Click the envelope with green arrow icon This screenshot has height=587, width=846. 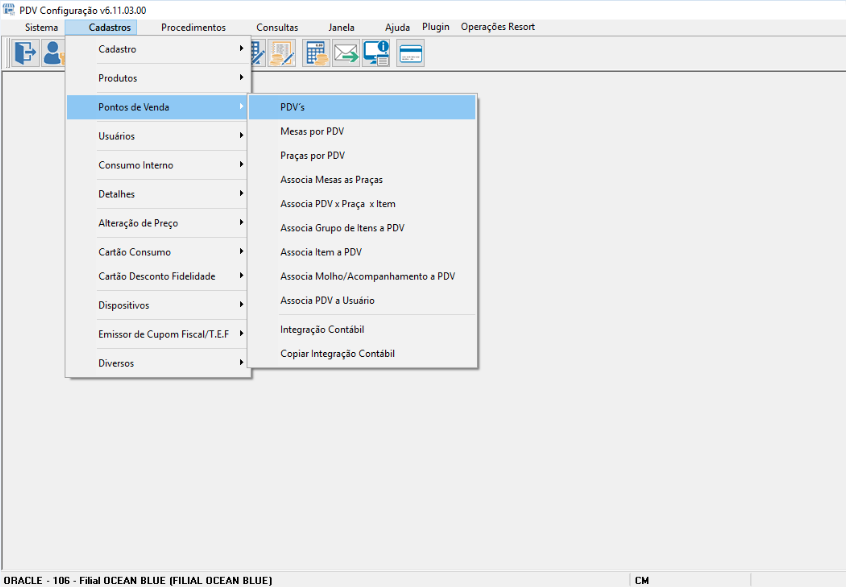point(346,53)
